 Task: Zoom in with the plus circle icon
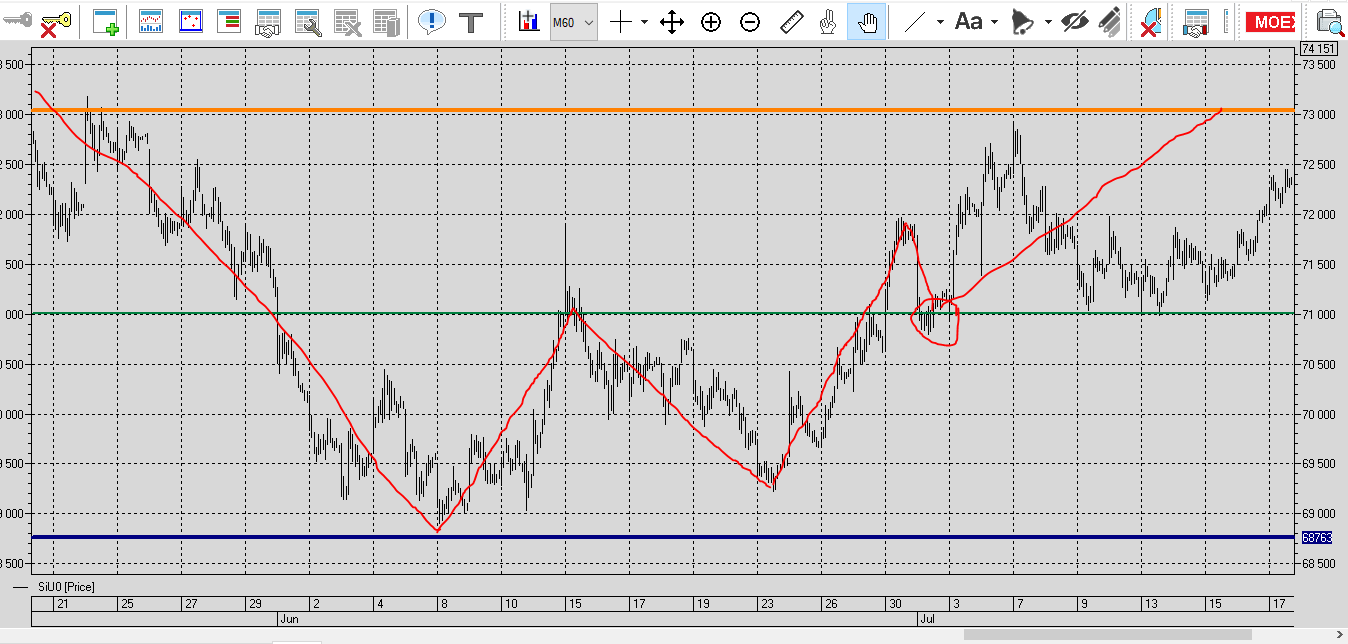tap(711, 22)
